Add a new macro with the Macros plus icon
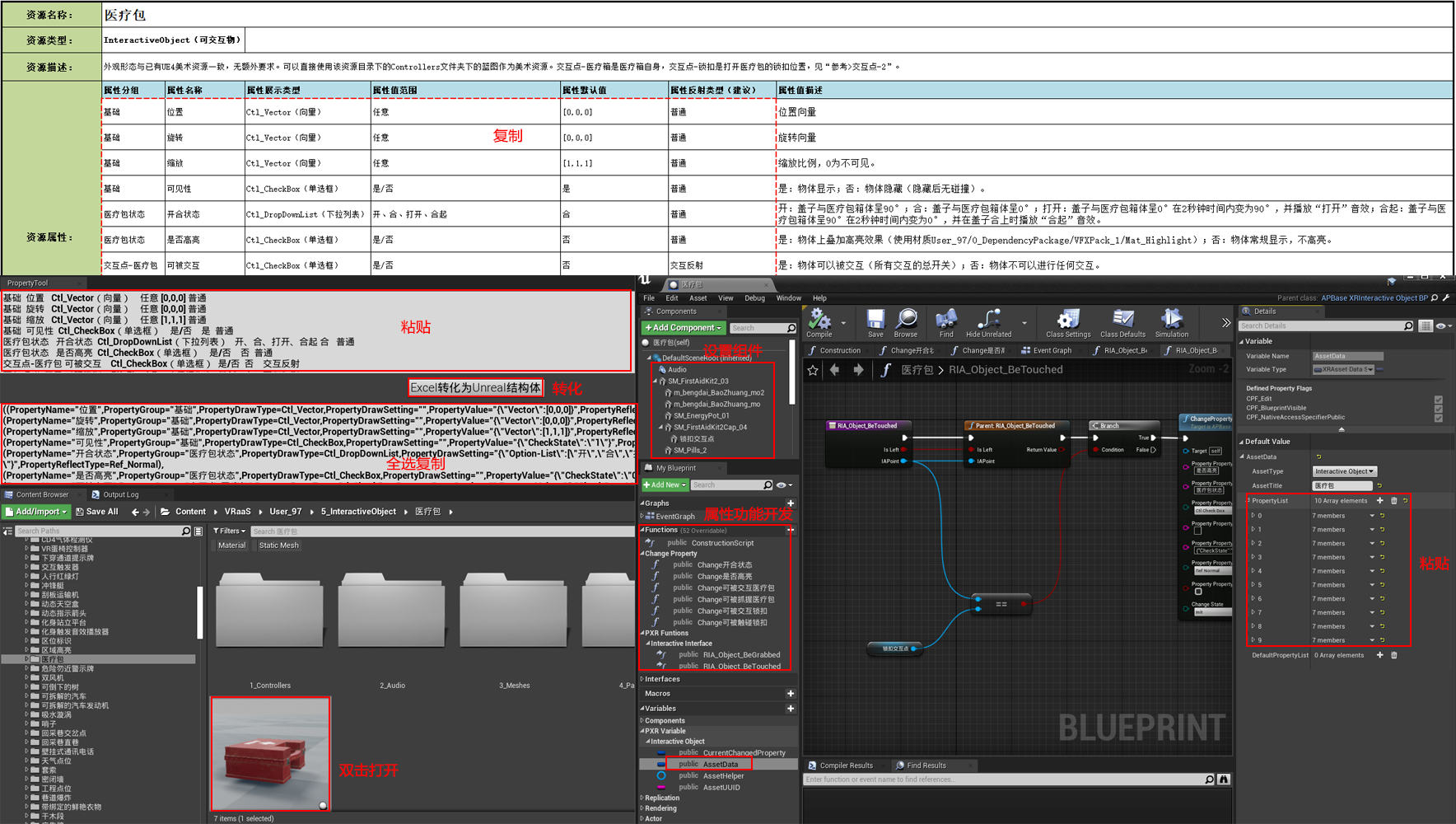 click(791, 694)
